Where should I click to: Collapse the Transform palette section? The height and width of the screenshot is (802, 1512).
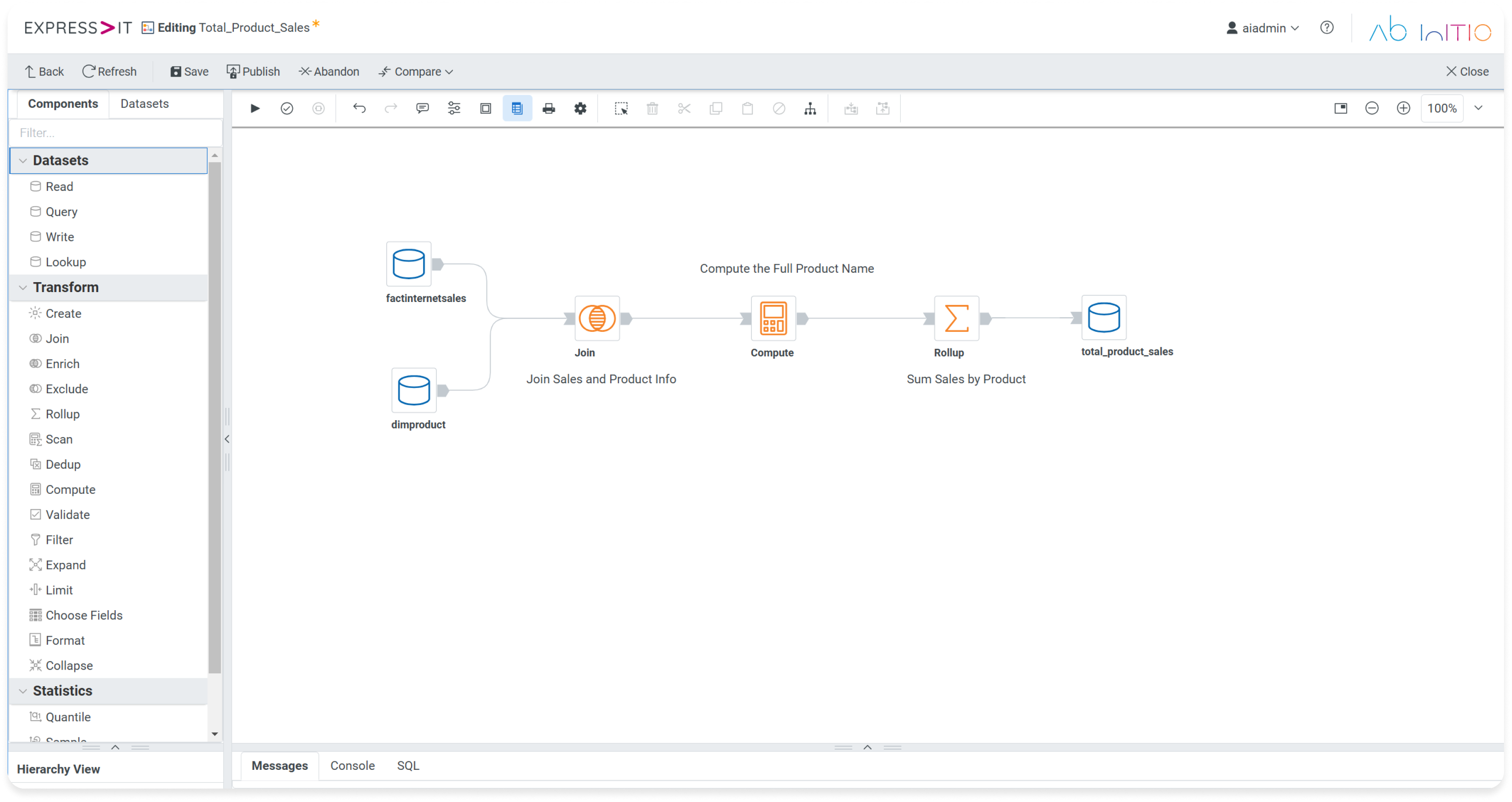pyautogui.click(x=23, y=287)
